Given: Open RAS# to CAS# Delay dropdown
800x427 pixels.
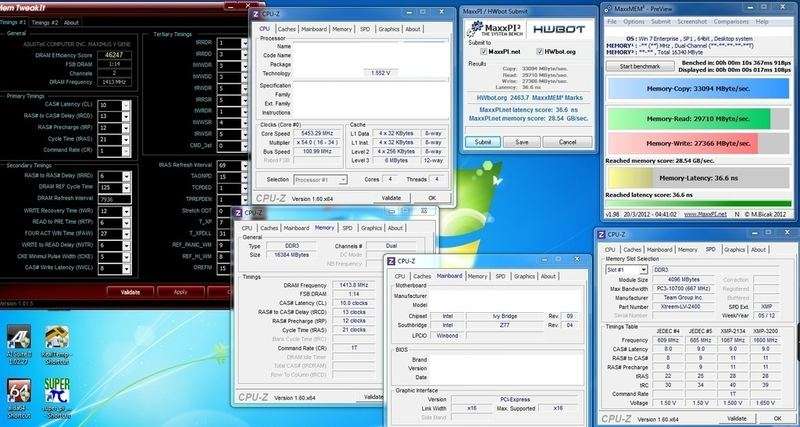Looking at the screenshot, I should point(127,116).
